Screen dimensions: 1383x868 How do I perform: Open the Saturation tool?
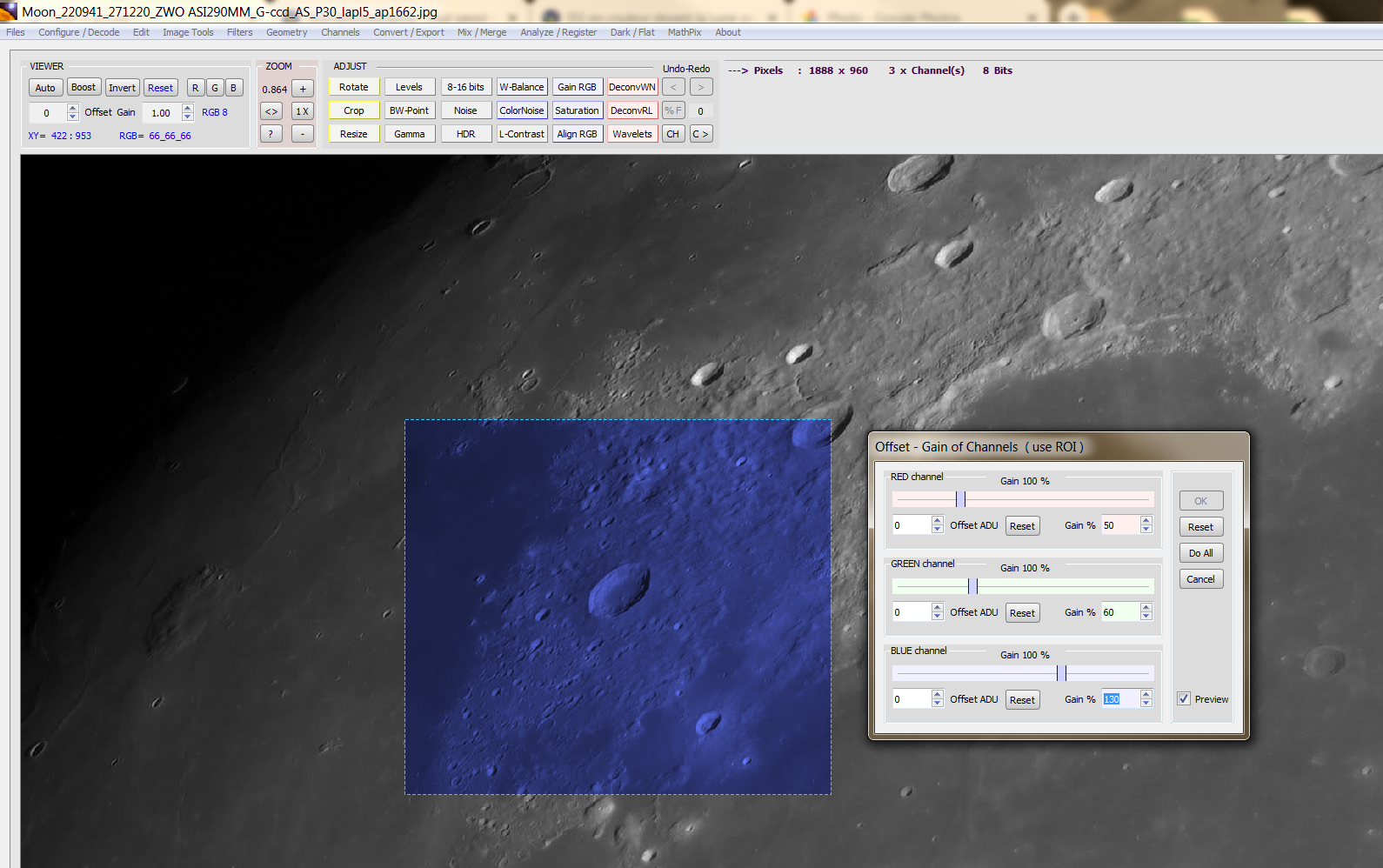578,110
